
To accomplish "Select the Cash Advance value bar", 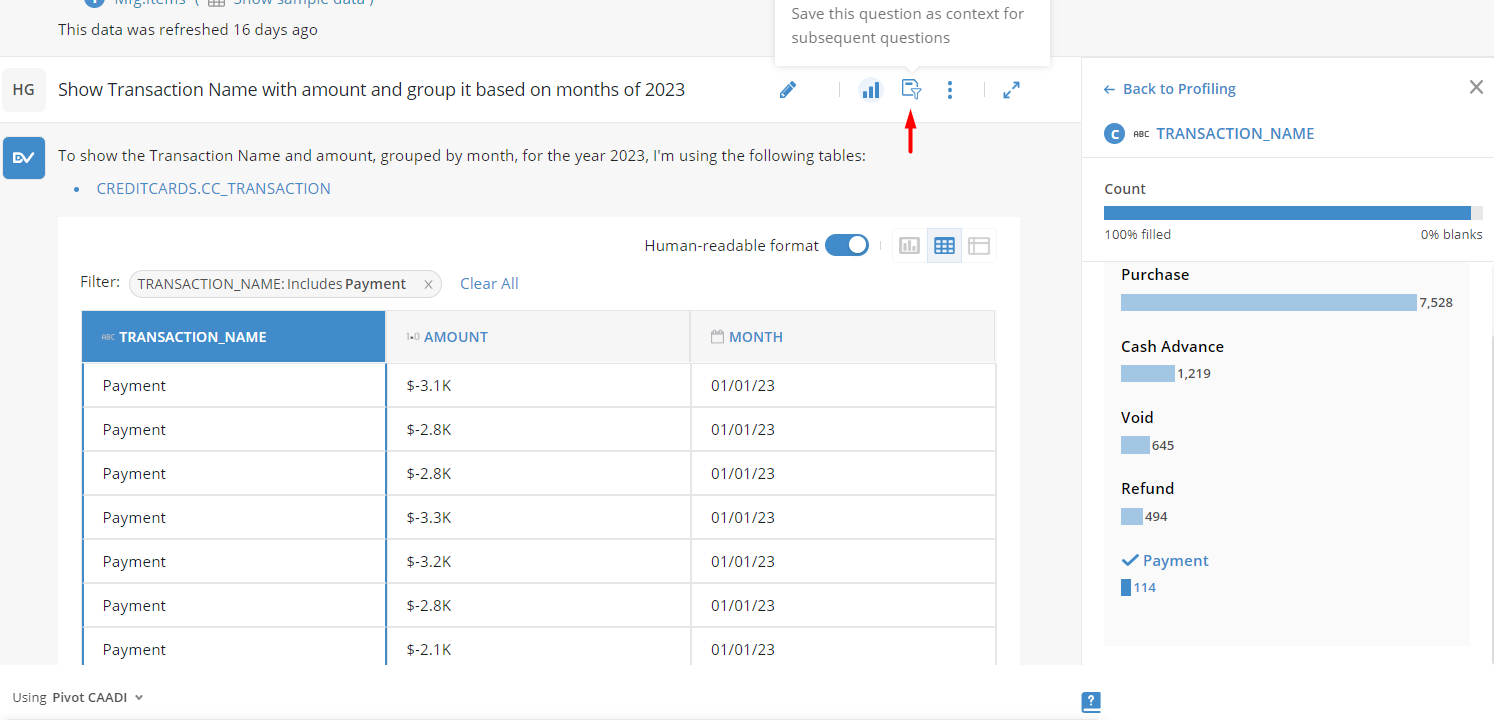I will (x=1147, y=374).
